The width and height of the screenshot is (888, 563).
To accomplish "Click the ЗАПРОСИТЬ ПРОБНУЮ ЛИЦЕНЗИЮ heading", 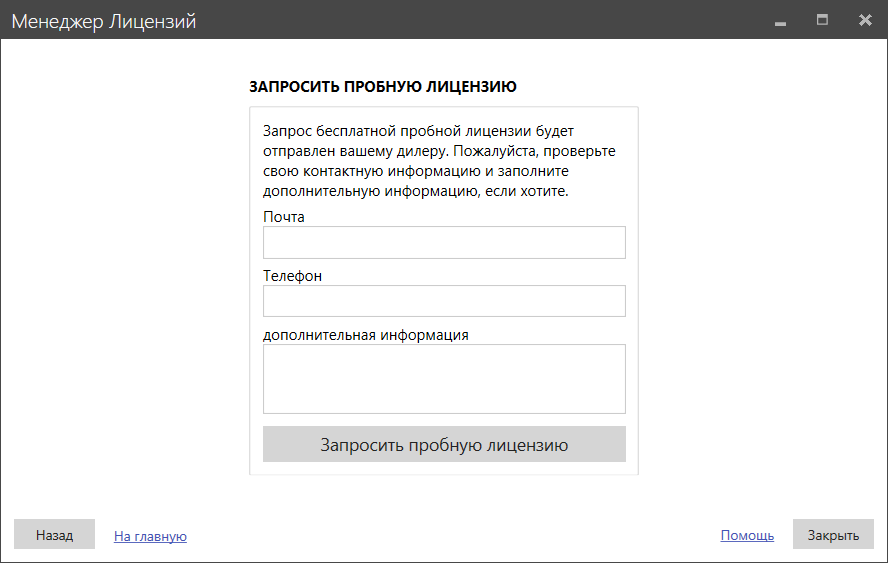I will pos(383,87).
